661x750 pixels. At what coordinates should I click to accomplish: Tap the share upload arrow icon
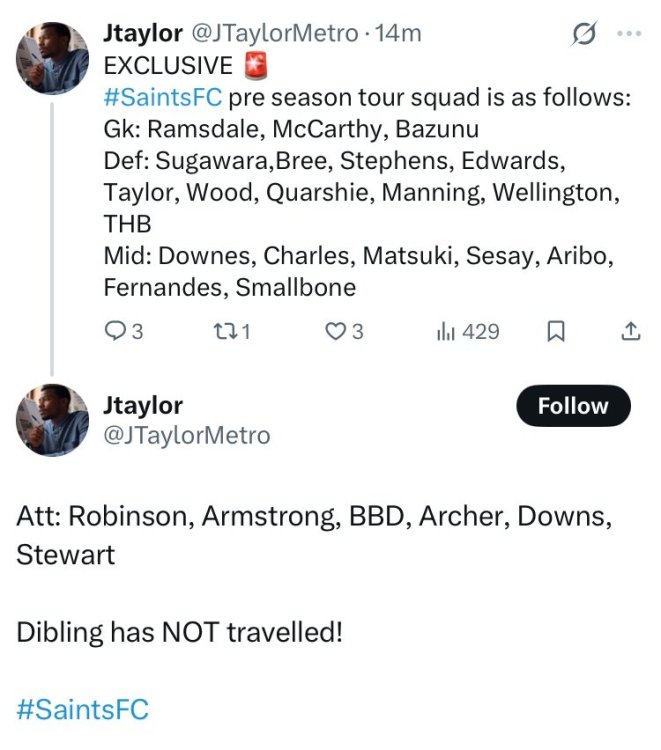(631, 331)
